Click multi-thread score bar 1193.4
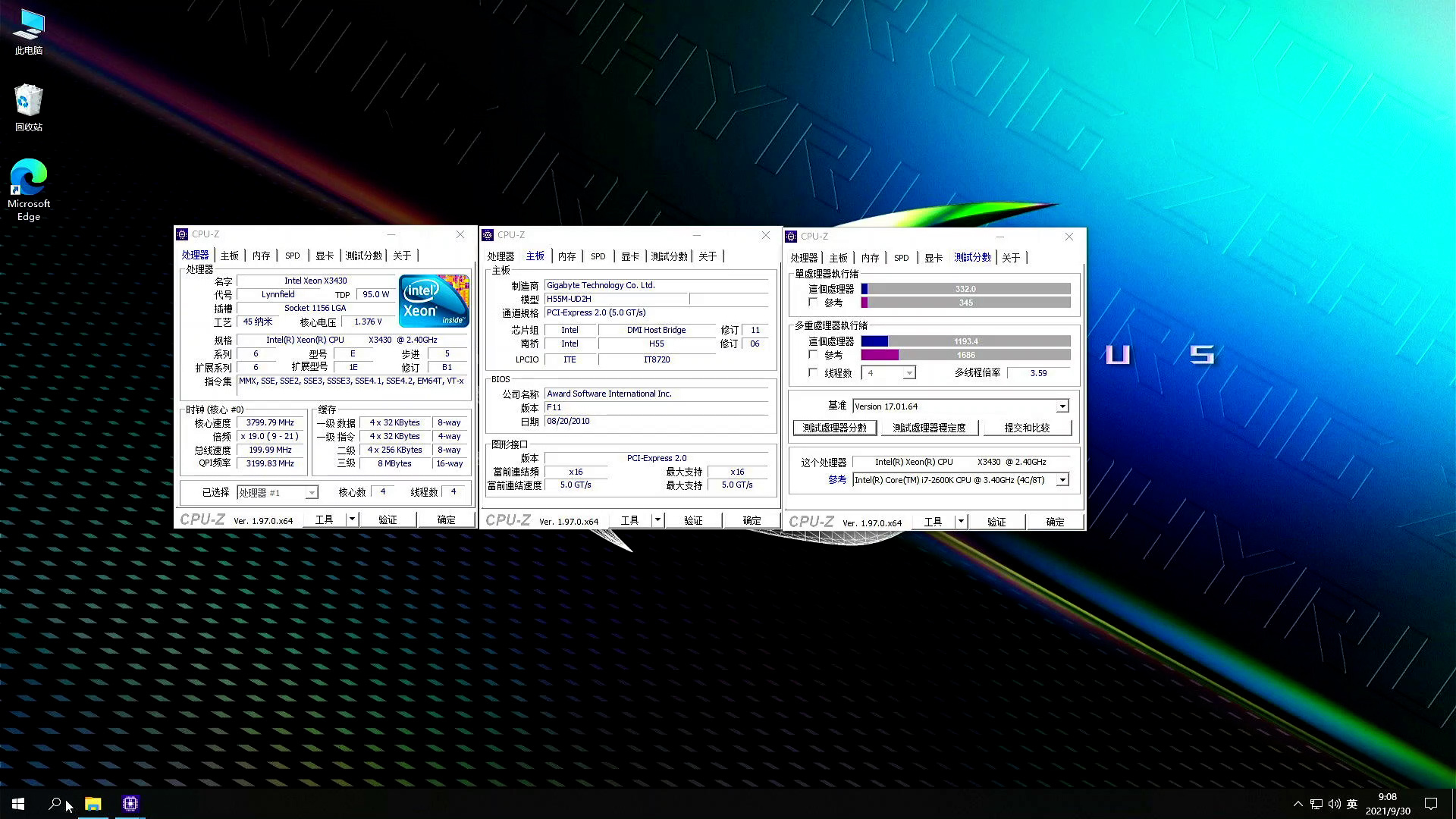1456x819 pixels. 966,341
